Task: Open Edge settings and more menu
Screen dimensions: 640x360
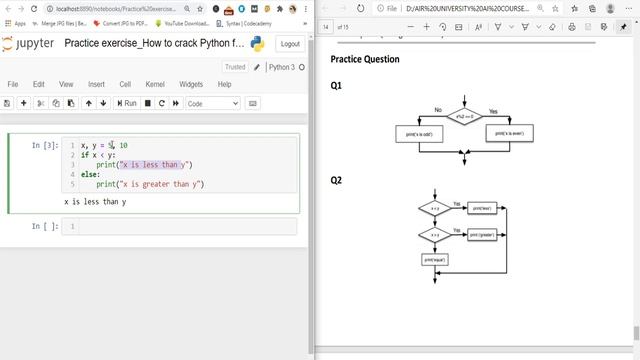Action: (629, 9)
